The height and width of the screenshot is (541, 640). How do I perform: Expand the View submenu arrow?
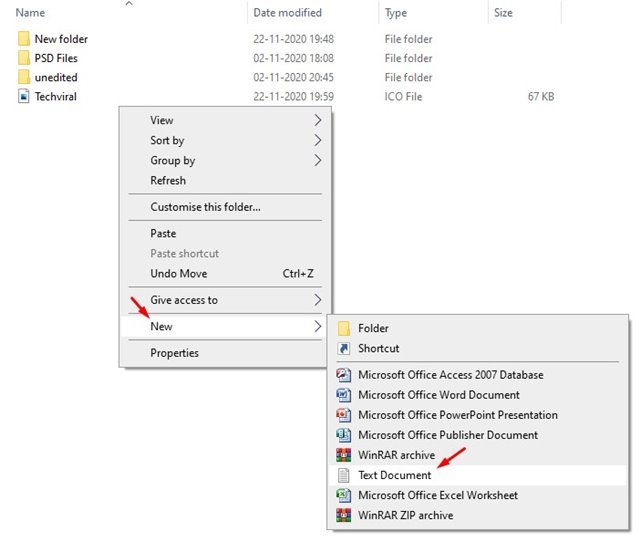coord(318,120)
